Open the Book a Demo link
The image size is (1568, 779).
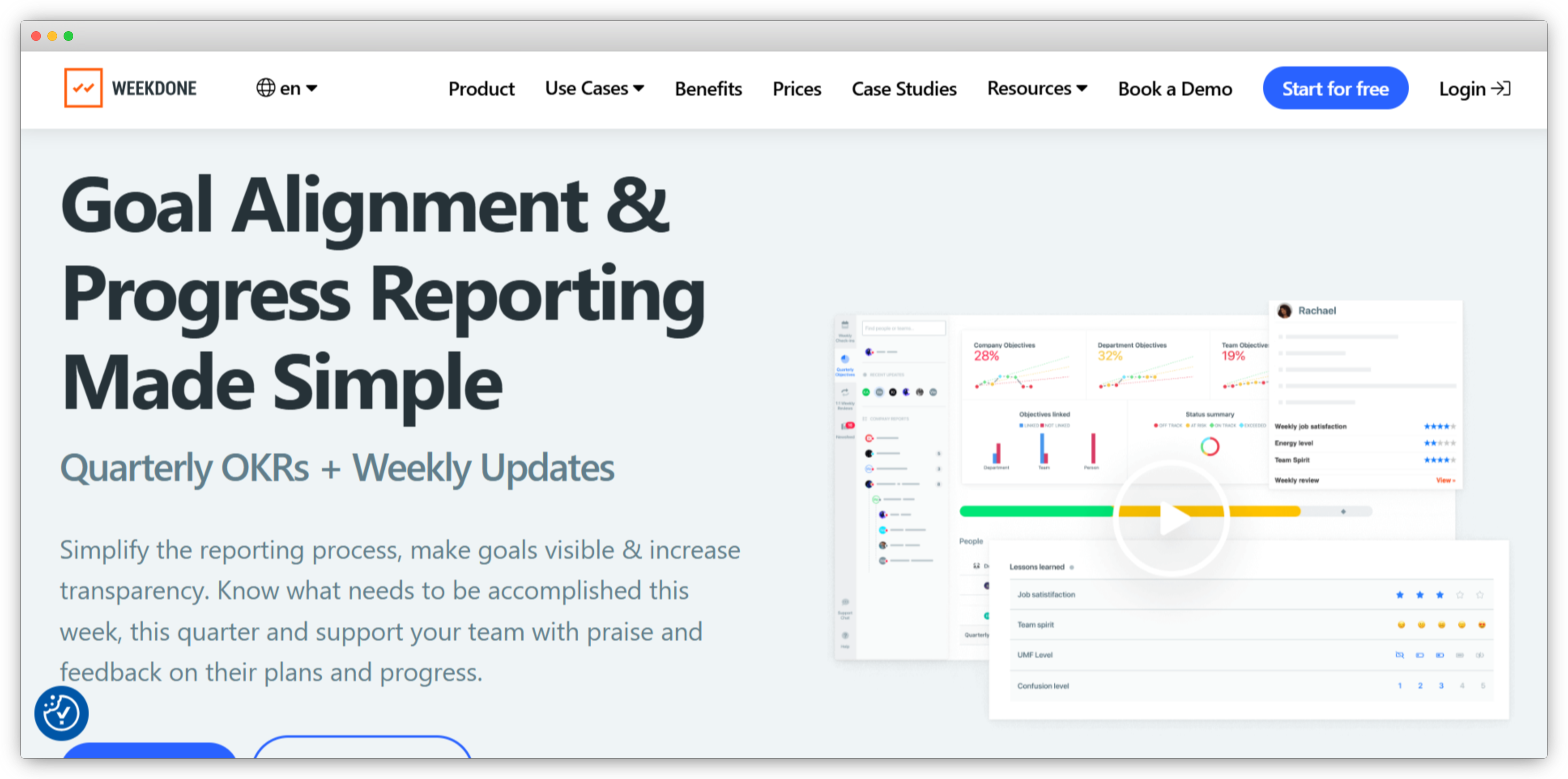1175,89
